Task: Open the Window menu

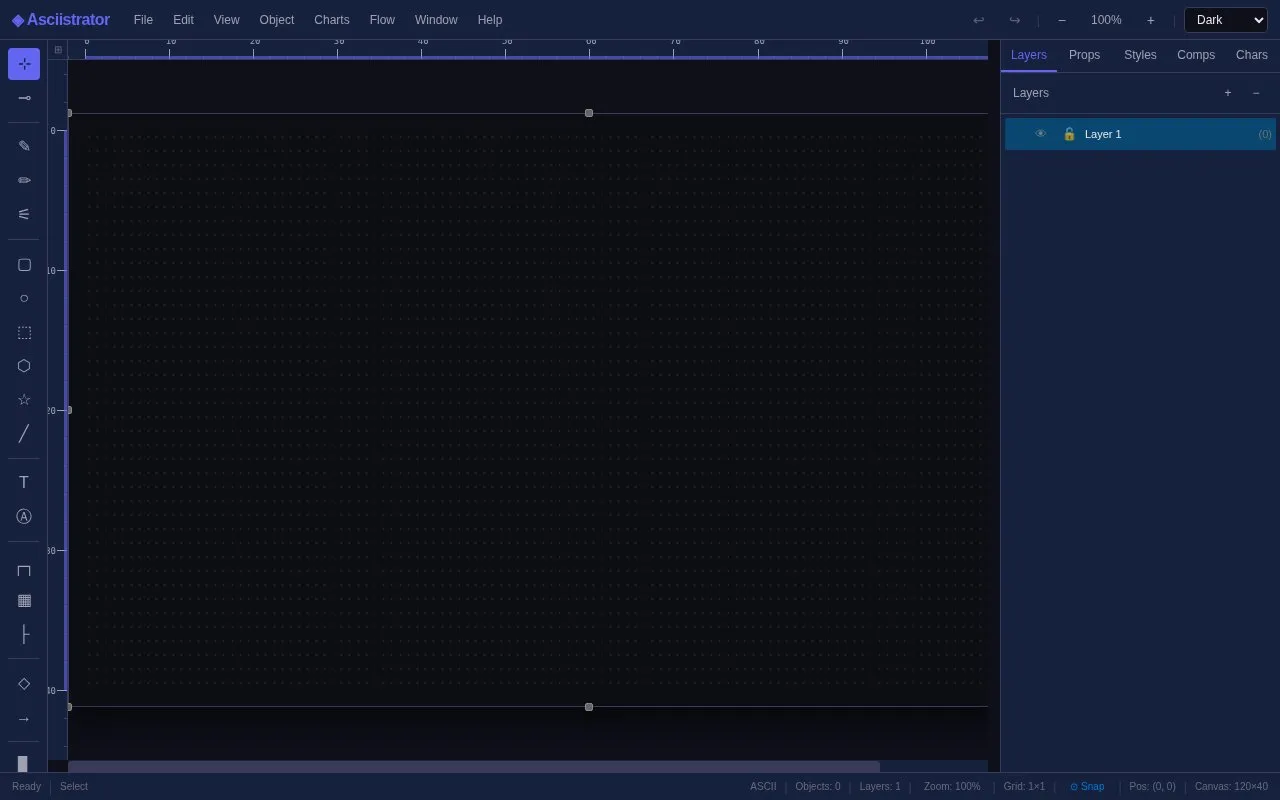Action: pyautogui.click(x=436, y=20)
